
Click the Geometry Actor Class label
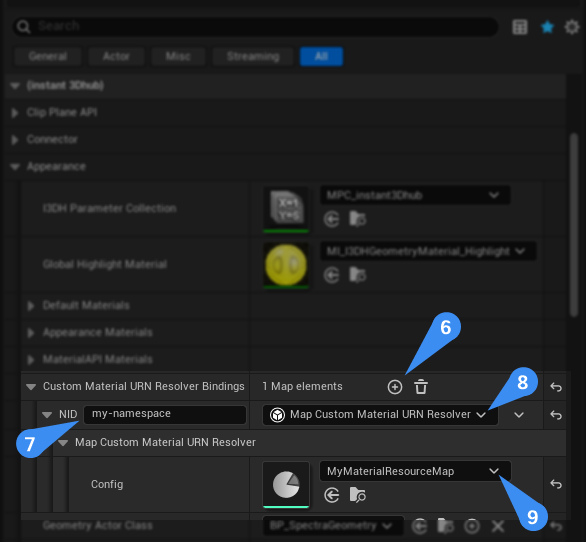[98, 526]
